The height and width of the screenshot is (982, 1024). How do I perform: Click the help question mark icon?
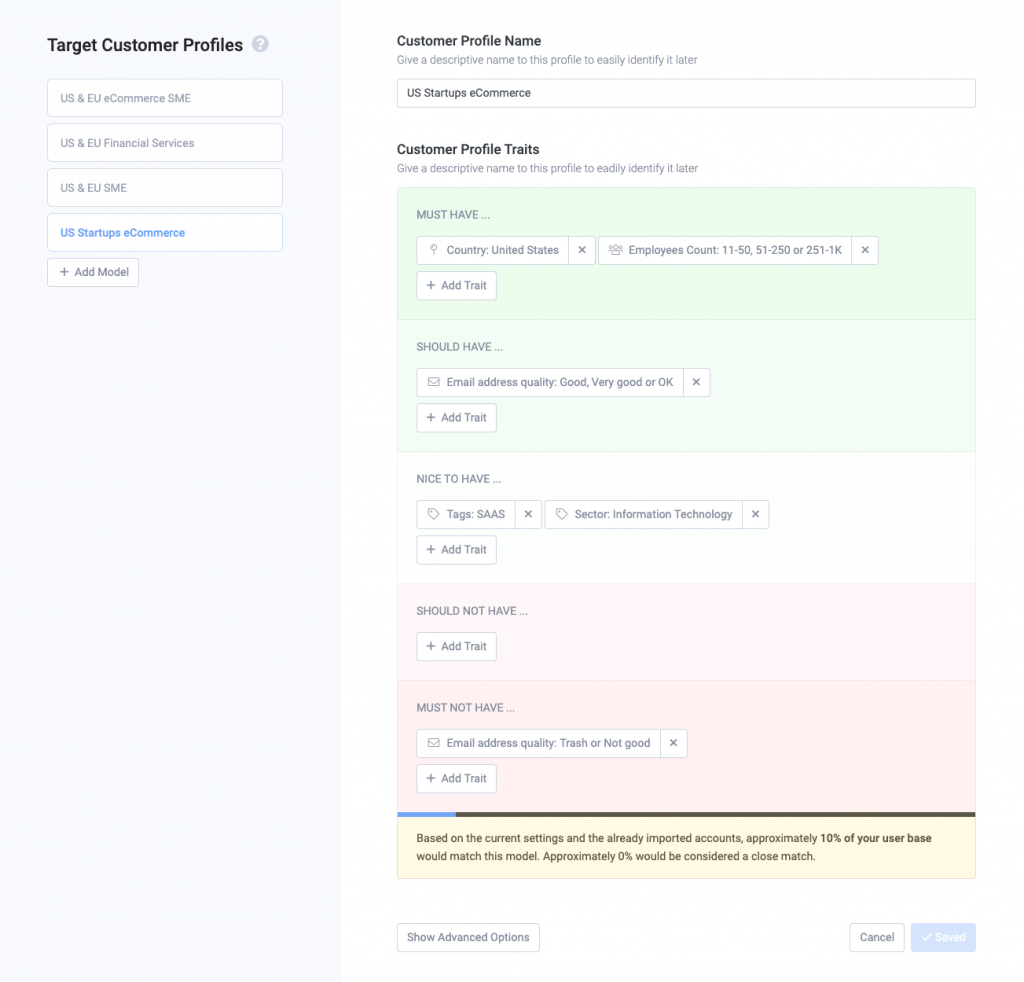(x=260, y=44)
